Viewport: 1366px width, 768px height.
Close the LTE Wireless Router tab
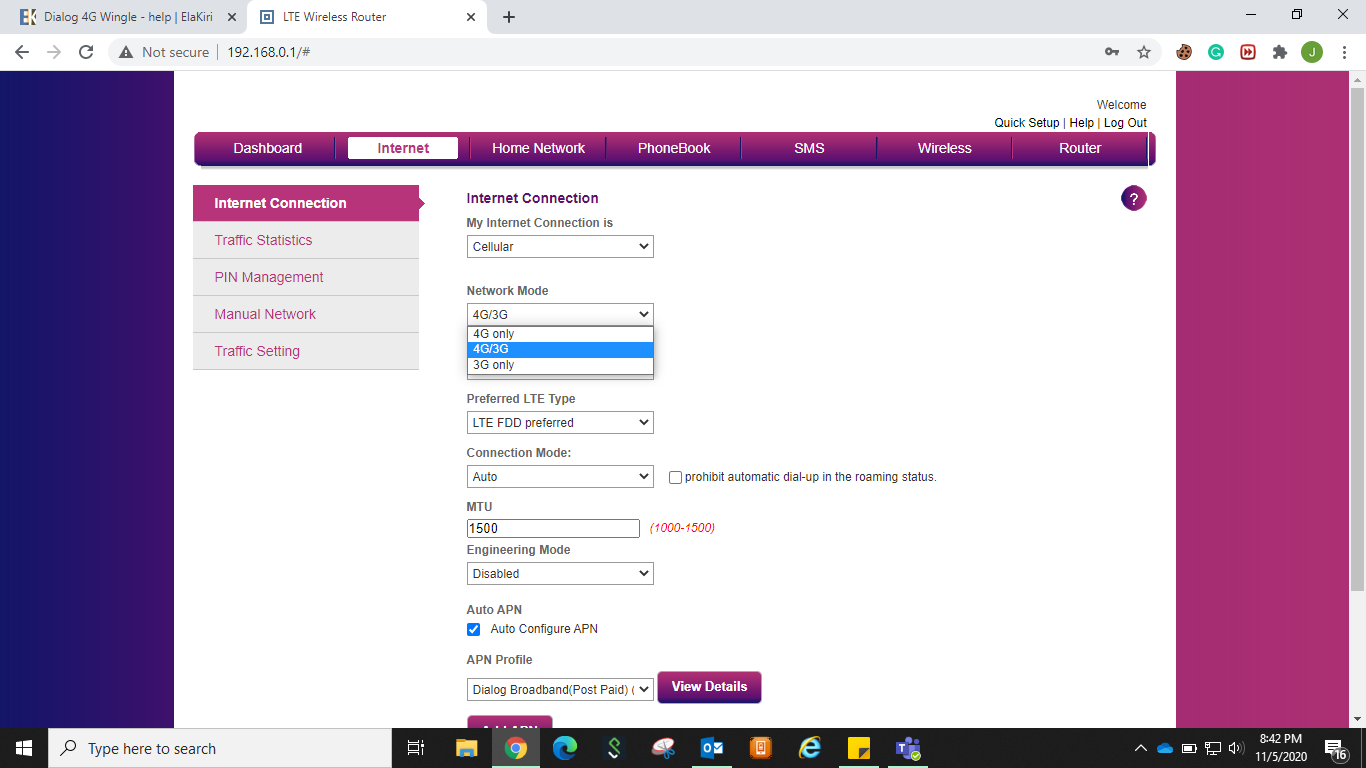[472, 17]
